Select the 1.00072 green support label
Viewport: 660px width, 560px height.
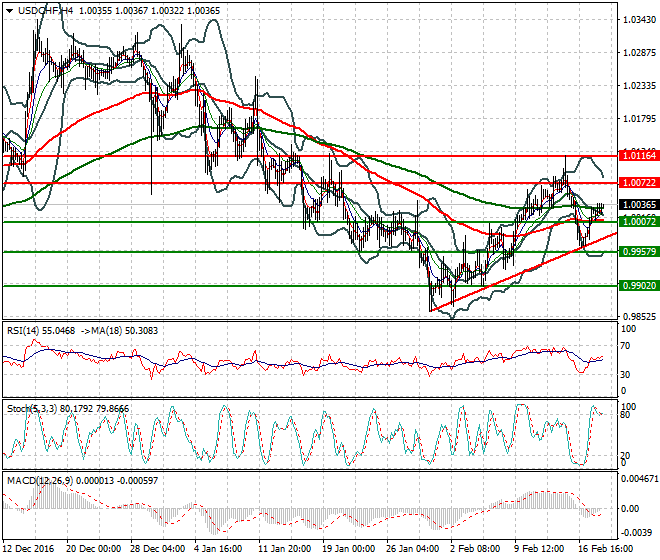click(x=639, y=221)
